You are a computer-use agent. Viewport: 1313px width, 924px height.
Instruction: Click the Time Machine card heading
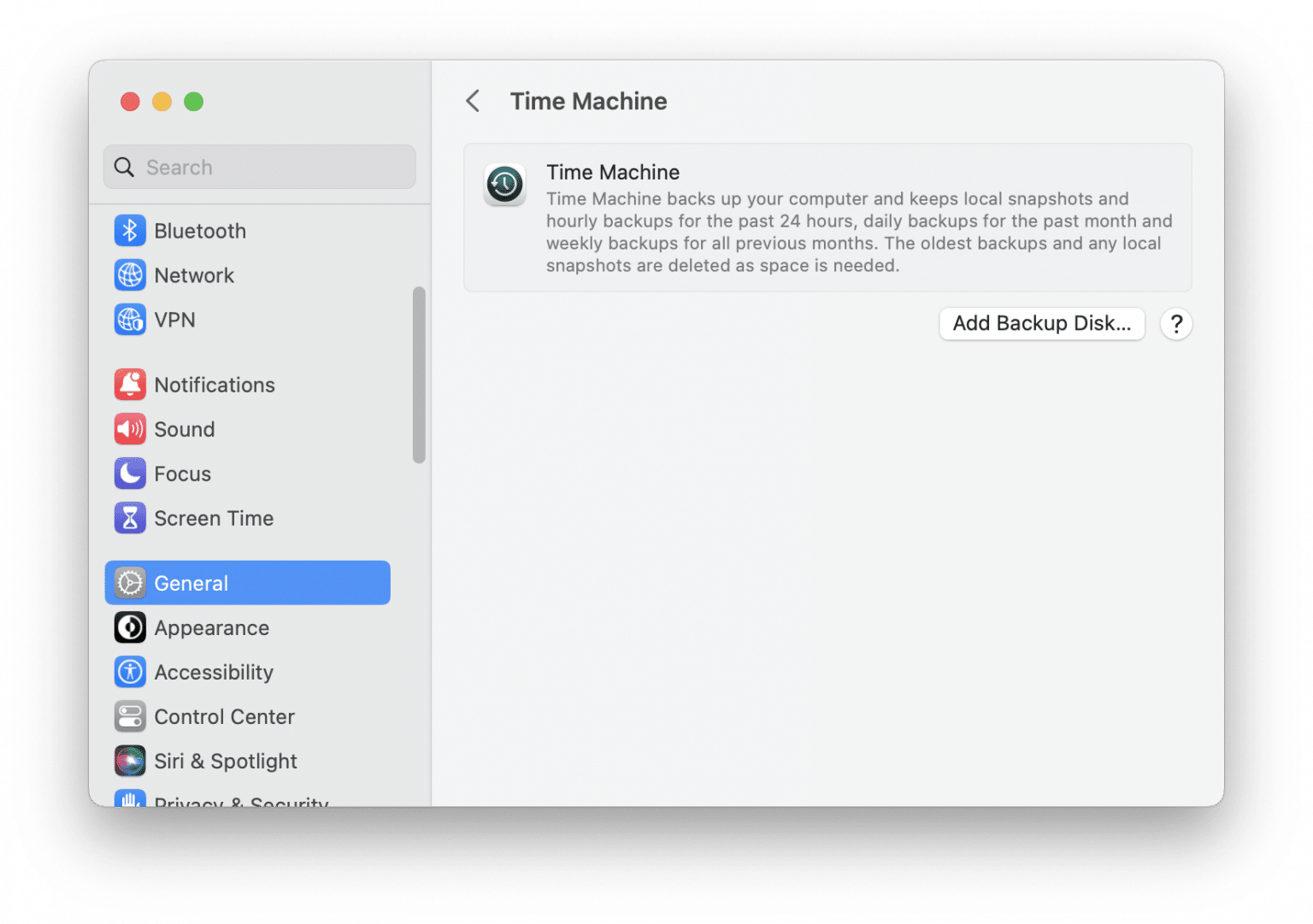(614, 173)
